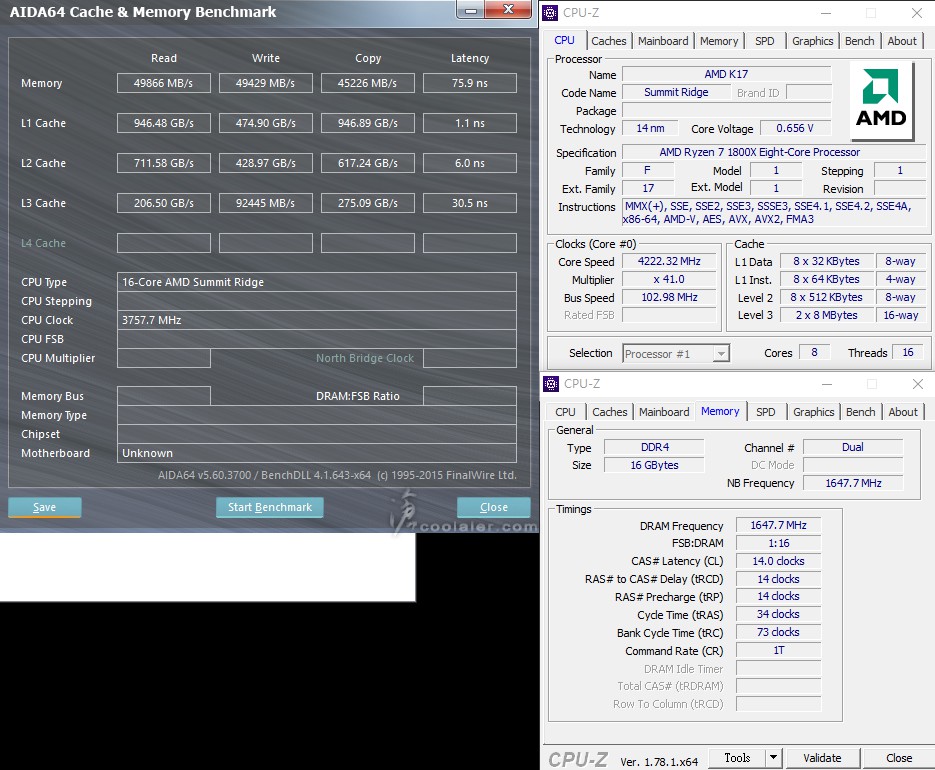Screen dimensions: 935x770
Task: Click the CPU Type field showing 16-Core AMD Summit Ridge
Action: pos(317,282)
